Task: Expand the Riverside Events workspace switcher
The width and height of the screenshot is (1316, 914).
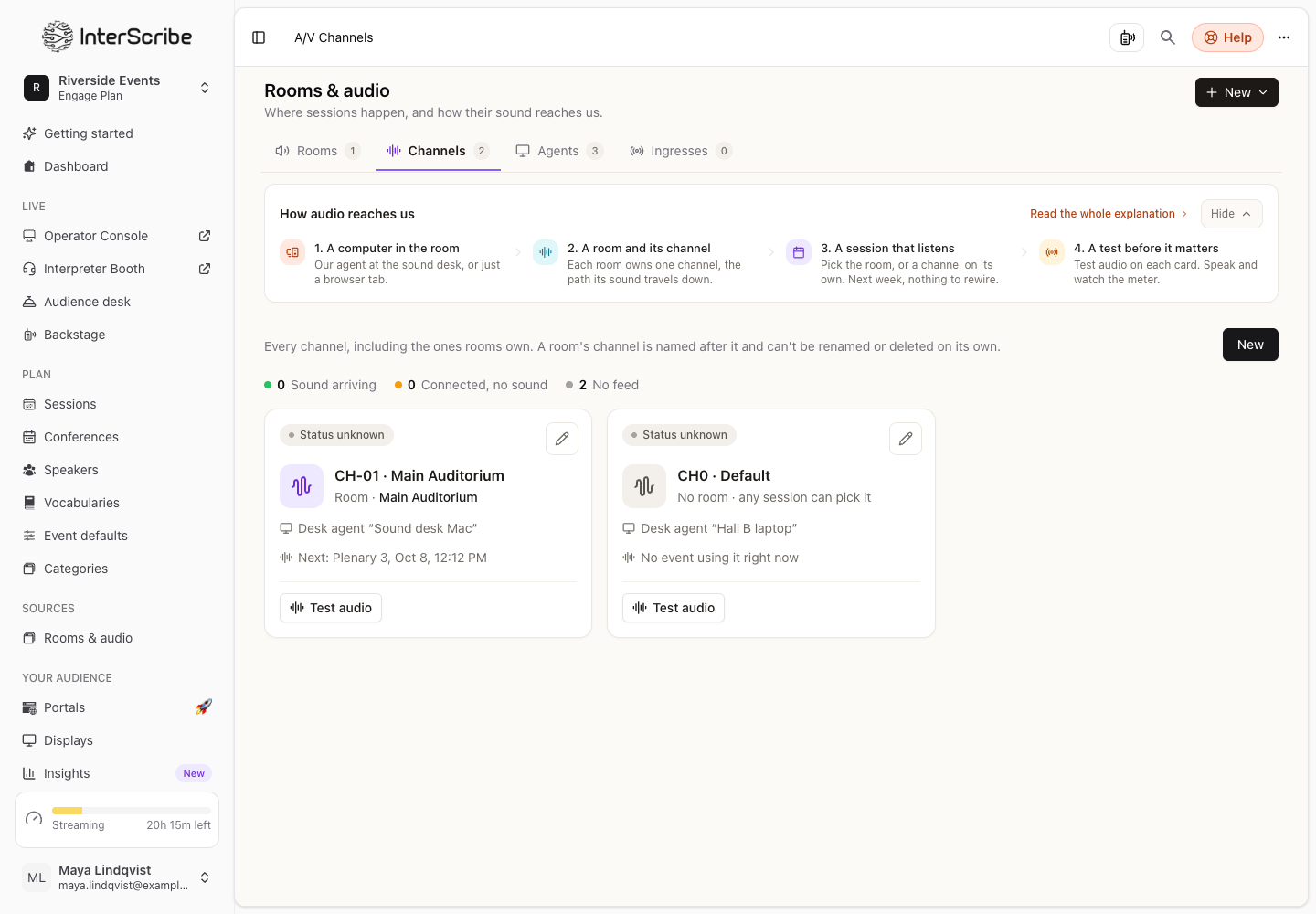Action: point(117,88)
